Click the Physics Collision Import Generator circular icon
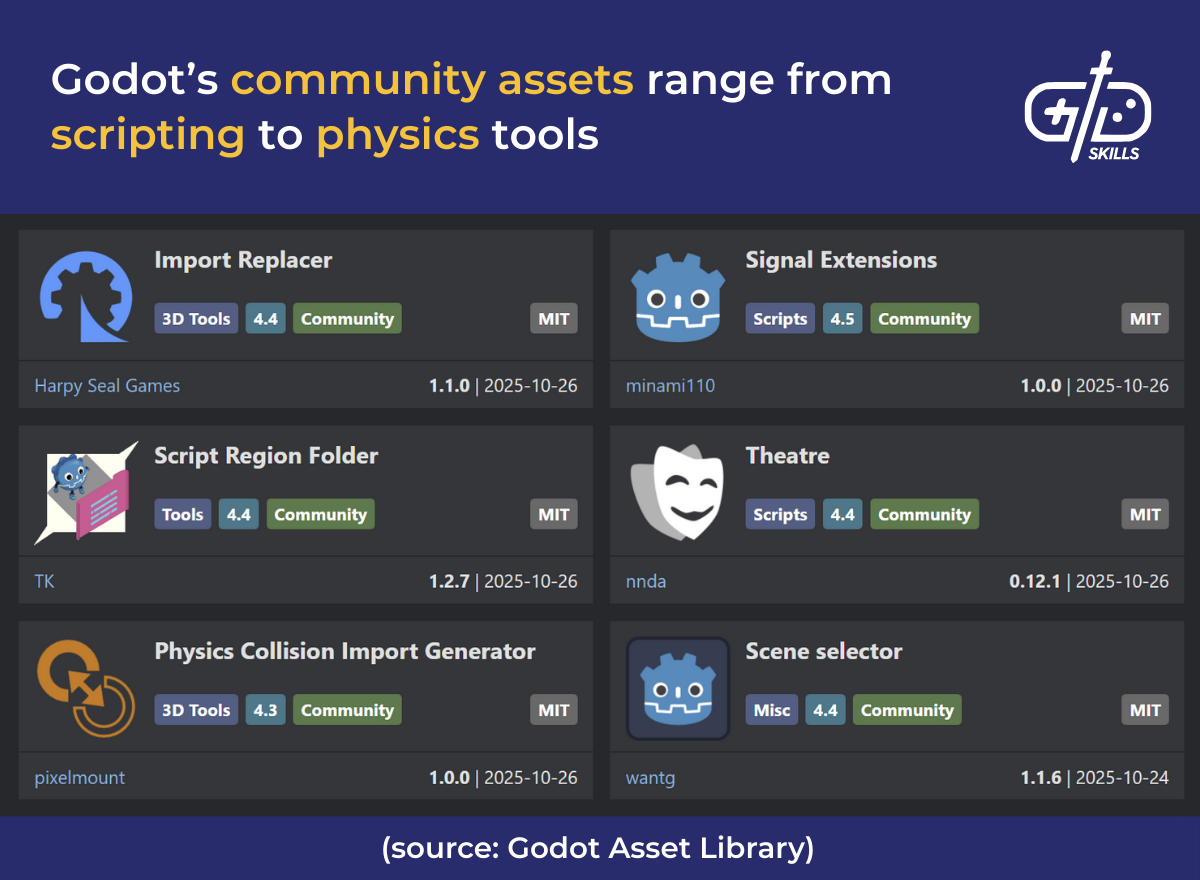The image size is (1200, 880). pos(87,686)
